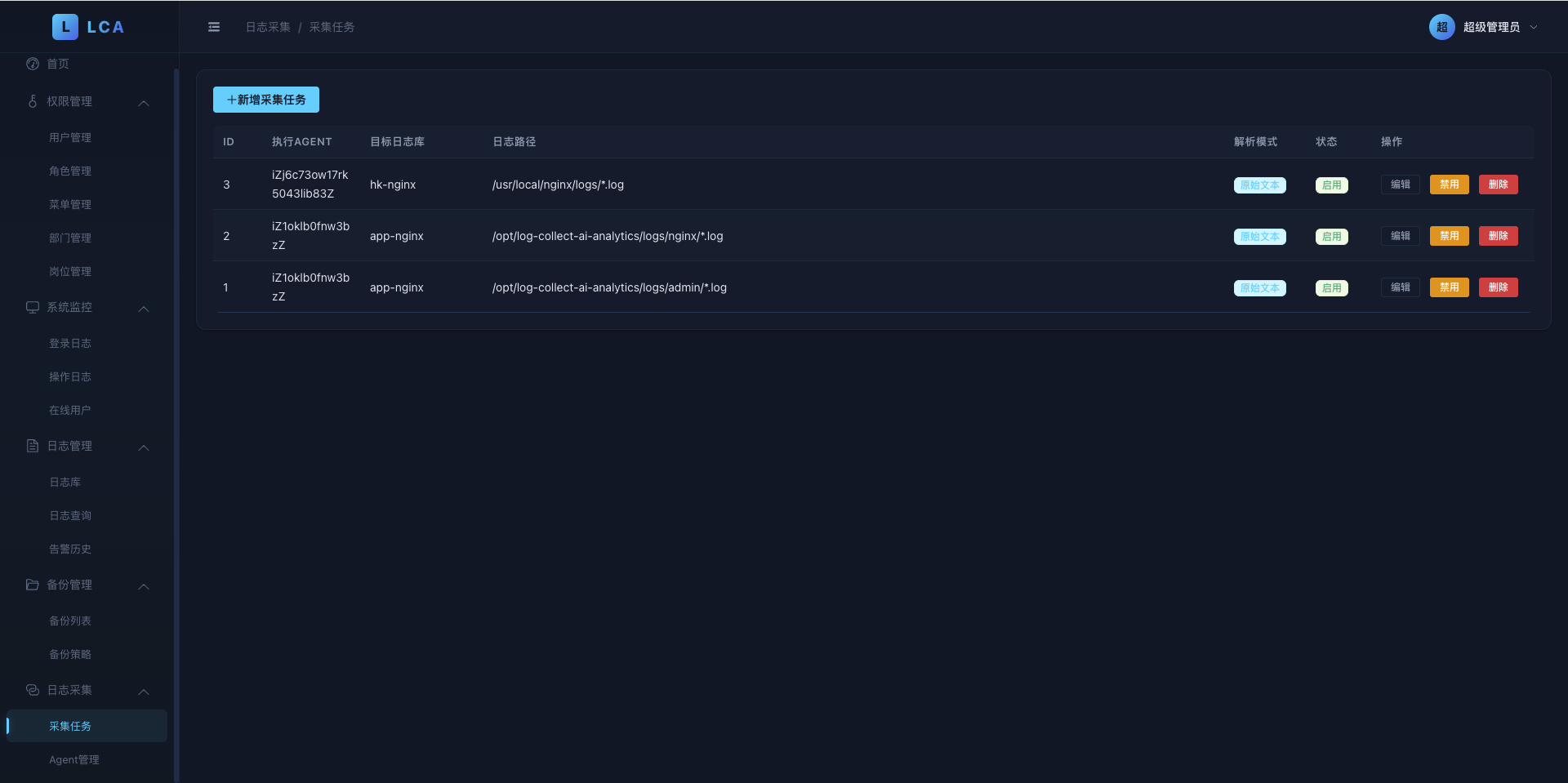Click 采集任务 breadcrumb text
1568x783 pixels.
click(x=332, y=27)
